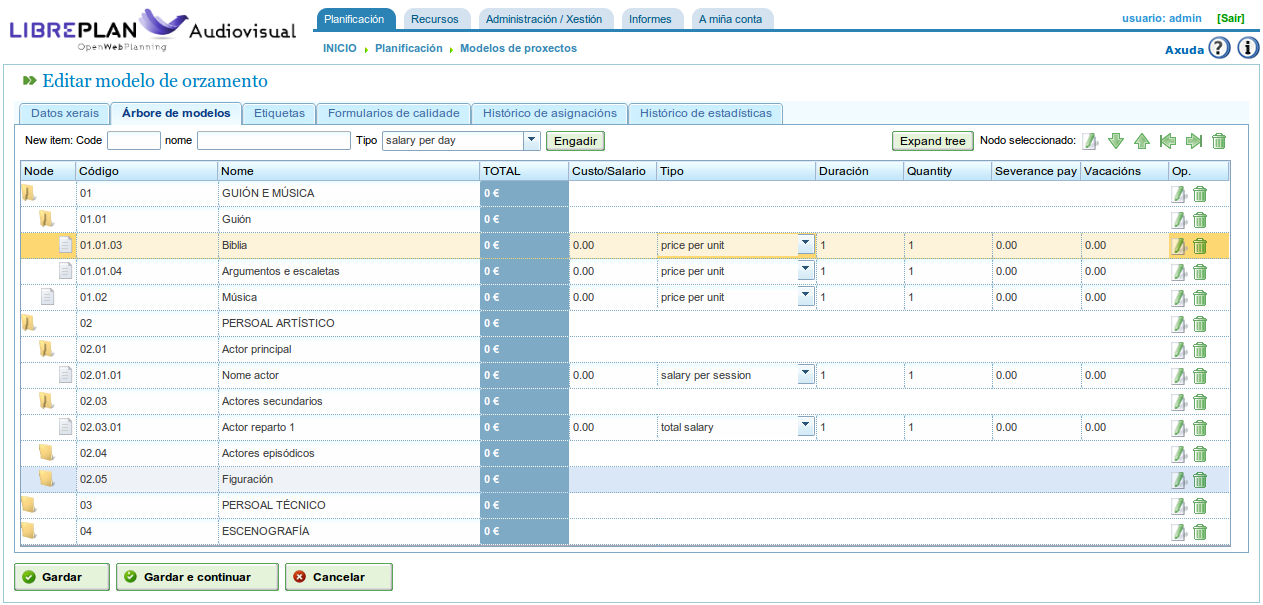This screenshot has height=605, width=1263.
Task: Open the new item Tipo dropdown
Action: tap(532, 141)
